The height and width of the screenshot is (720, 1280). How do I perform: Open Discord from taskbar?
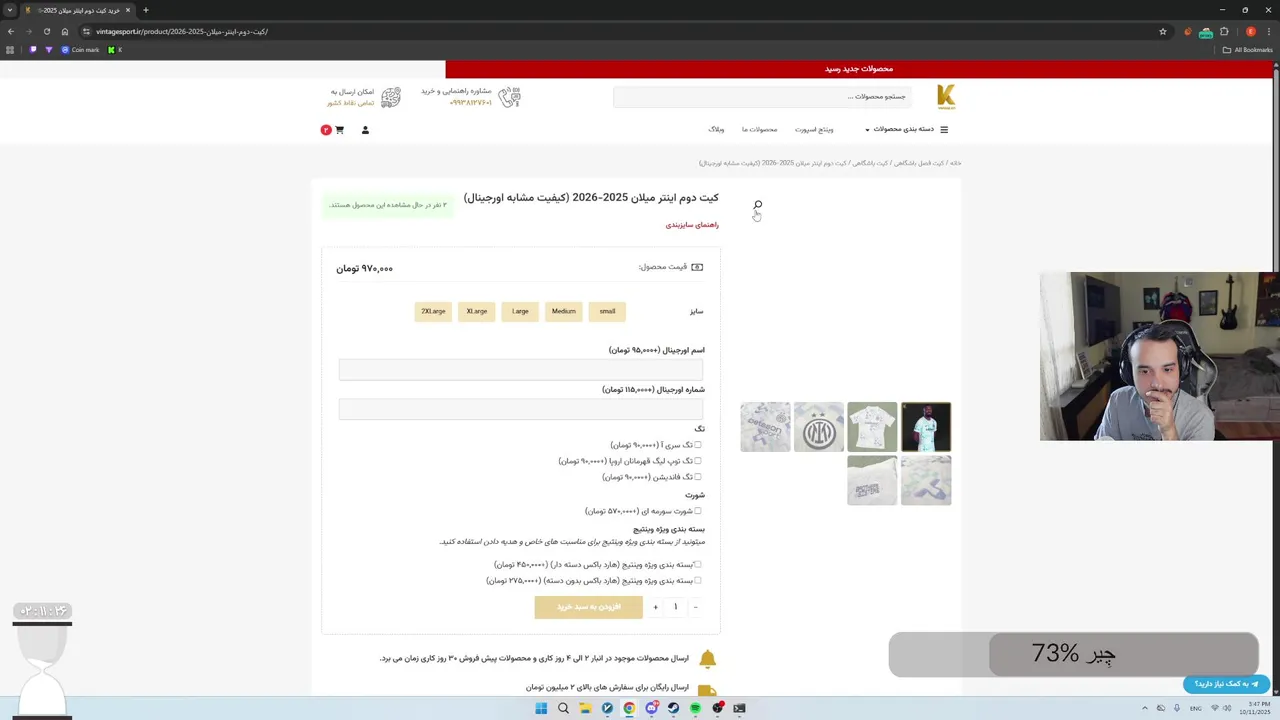(651, 708)
